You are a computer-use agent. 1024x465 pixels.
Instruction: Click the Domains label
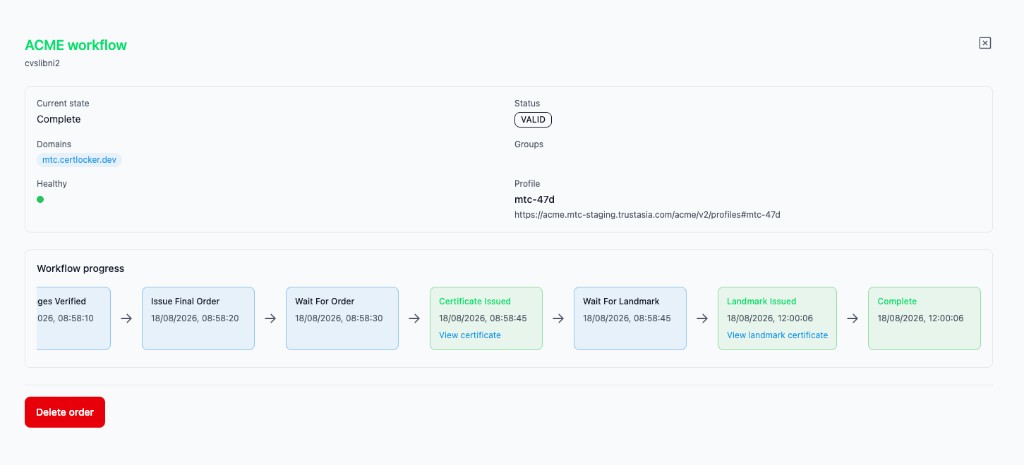pyautogui.click(x=54, y=144)
